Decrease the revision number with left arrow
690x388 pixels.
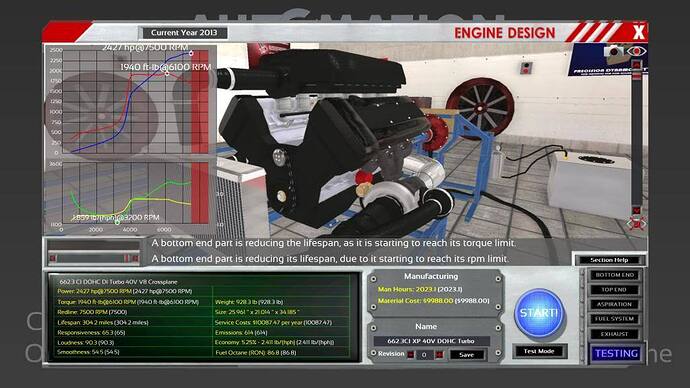click(411, 355)
